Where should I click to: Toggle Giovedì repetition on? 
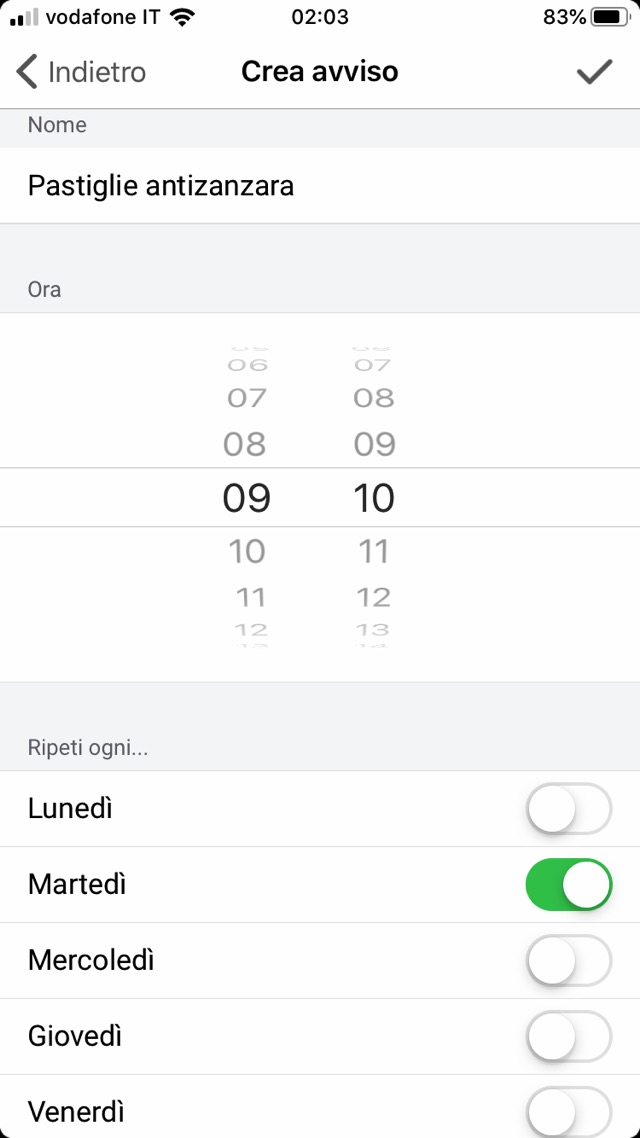pos(568,1037)
